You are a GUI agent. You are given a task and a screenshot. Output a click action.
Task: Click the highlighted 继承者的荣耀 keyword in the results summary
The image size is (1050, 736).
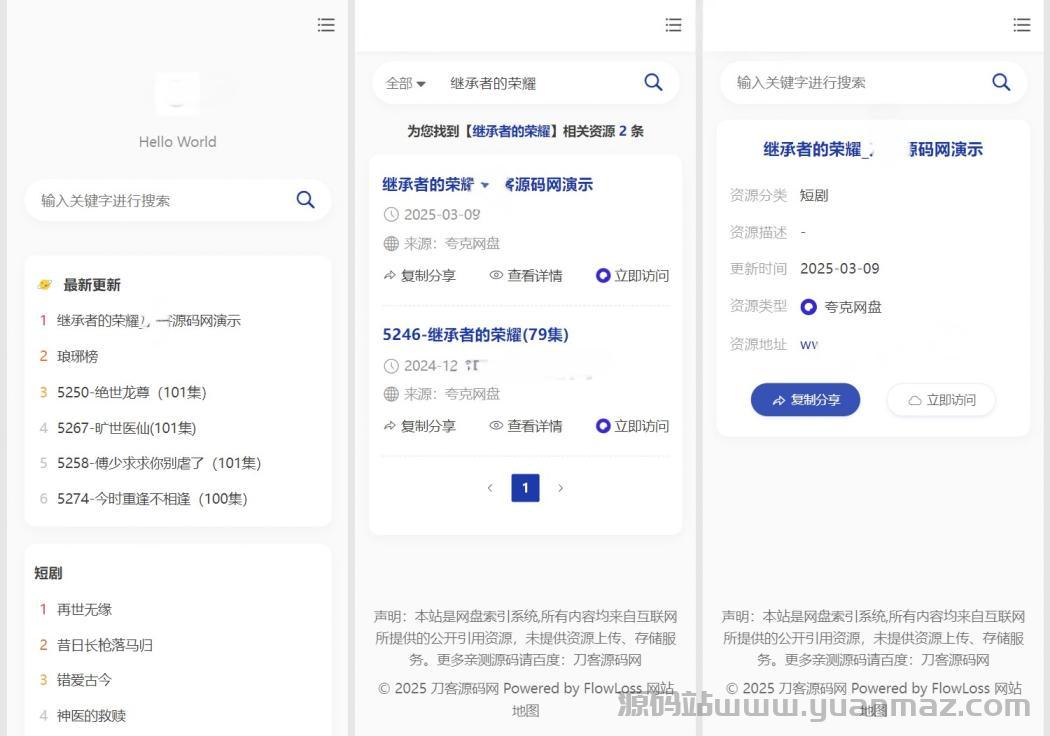pos(512,131)
